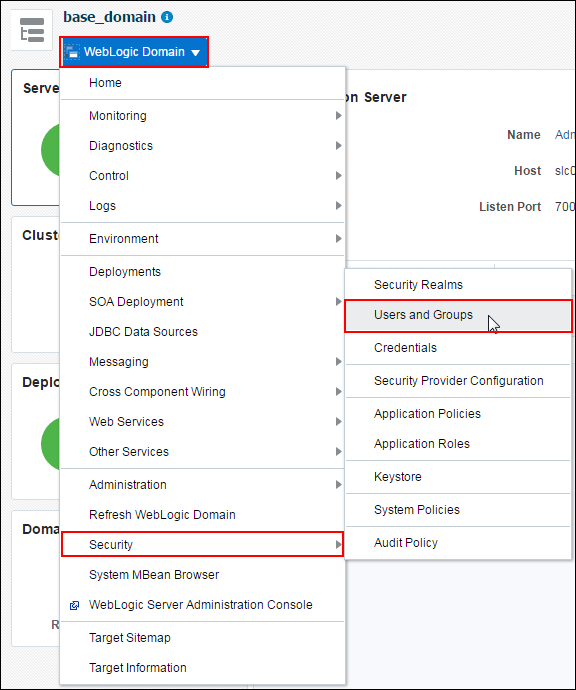Expand the SOA Deployment submenu arrow

(338, 301)
